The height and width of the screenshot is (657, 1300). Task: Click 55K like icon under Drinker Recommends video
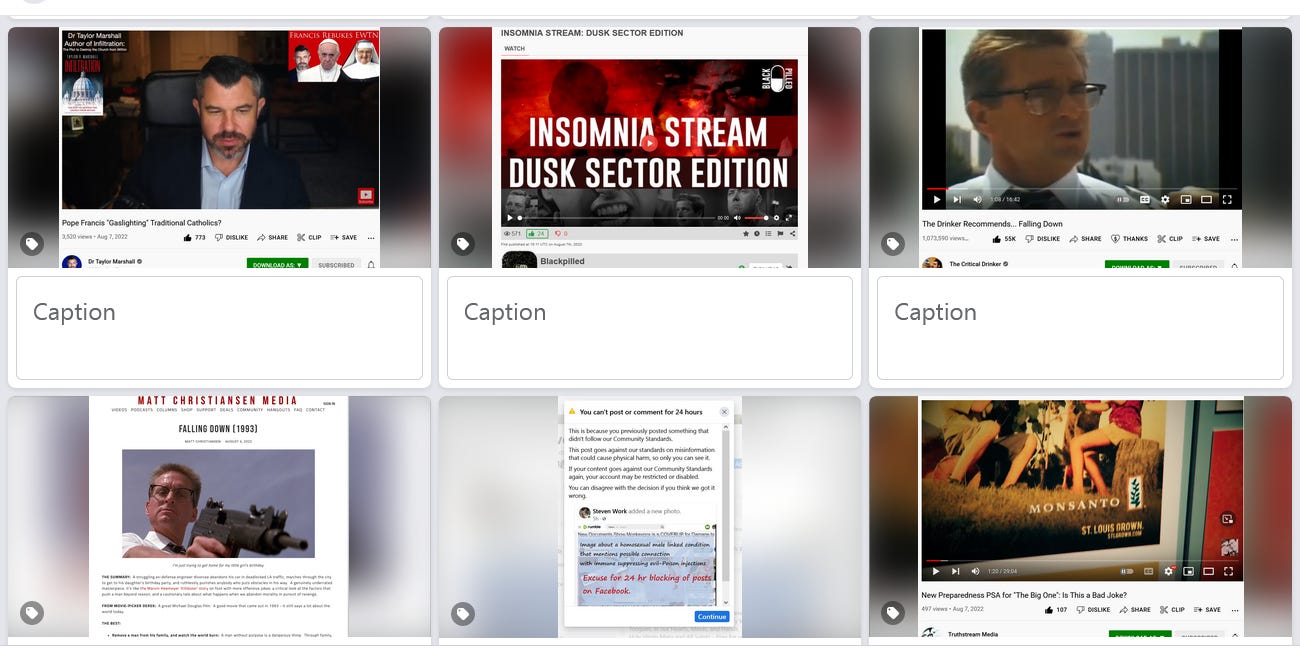[x=997, y=239]
